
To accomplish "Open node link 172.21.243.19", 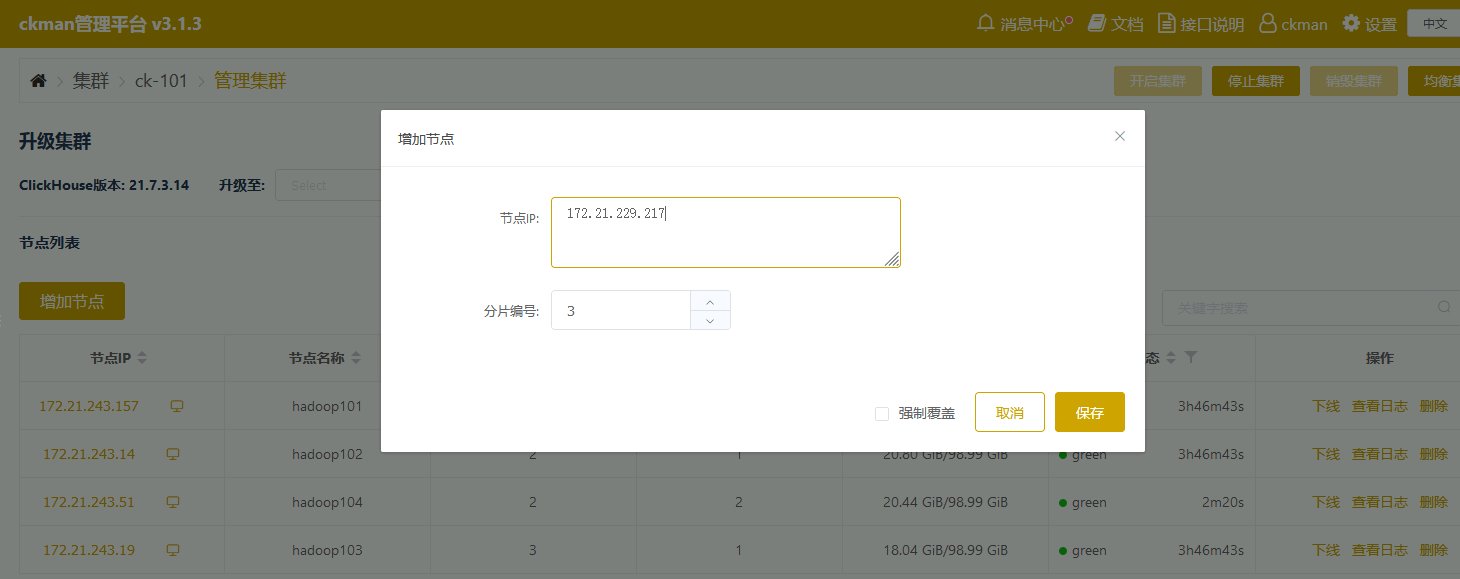I will click(89, 550).
